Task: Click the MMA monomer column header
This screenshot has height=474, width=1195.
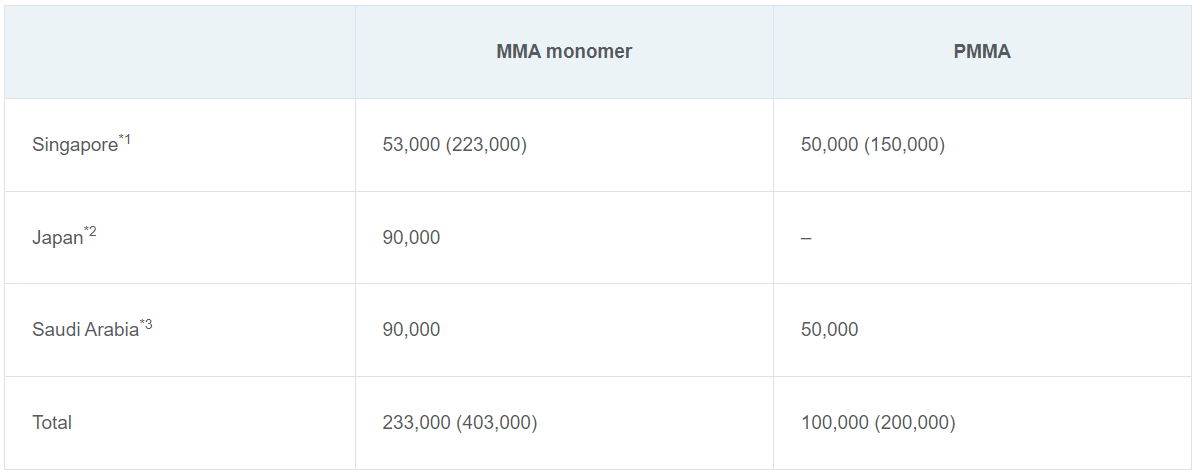Action: click(x=564, y=52)
